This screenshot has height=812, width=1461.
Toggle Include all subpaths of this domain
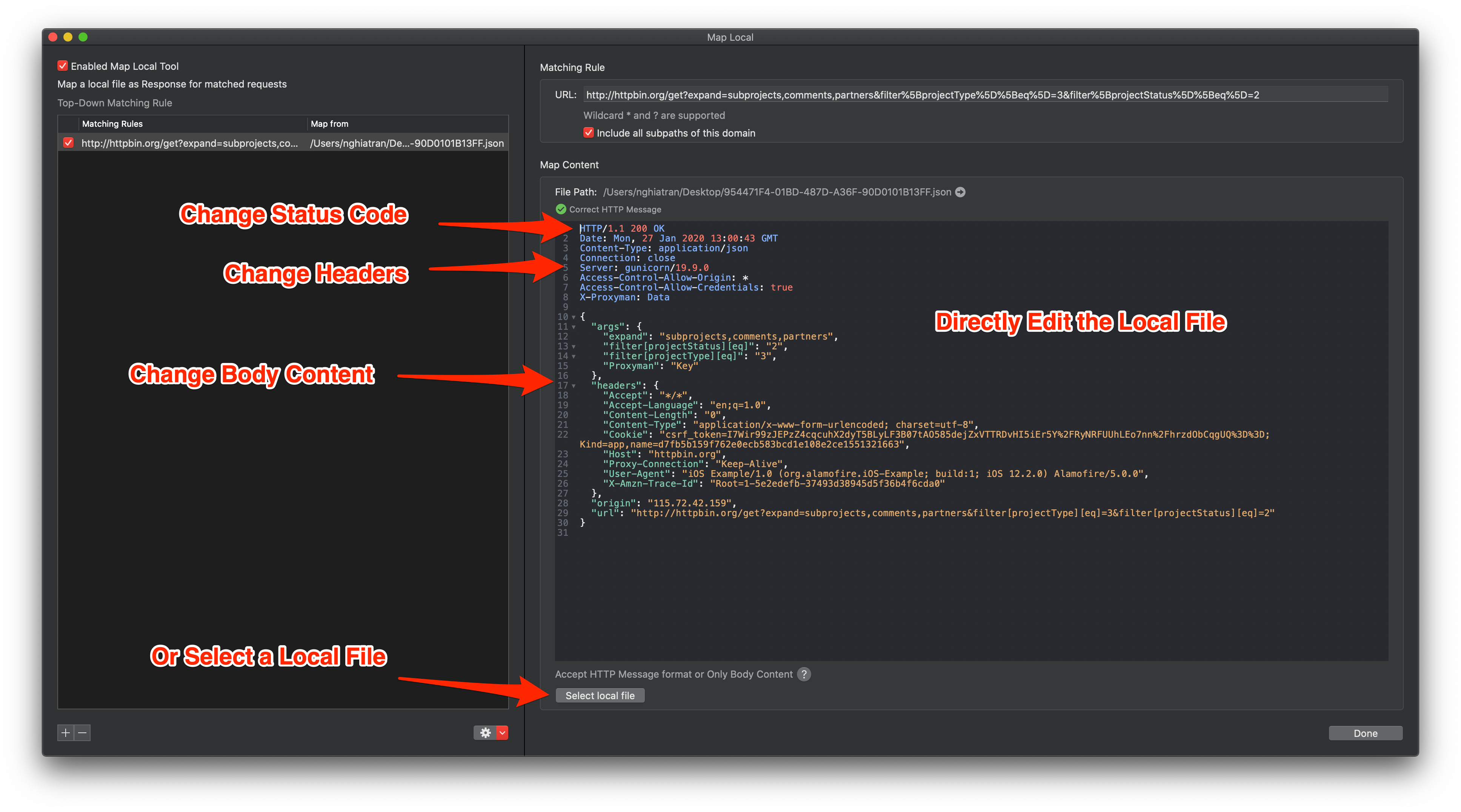(x=588, y=133)
